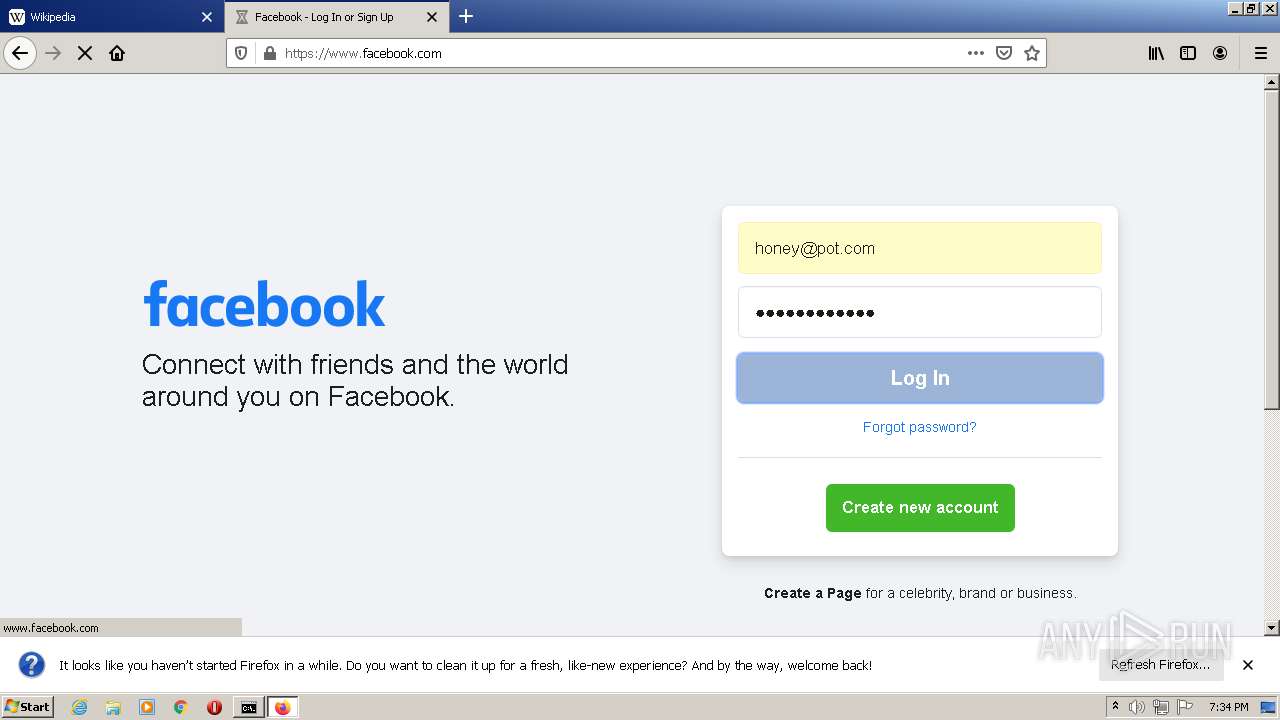Image resolution: width=1280 pixels, height=720 pixels.
Task: Launch Chrome from the taskbar
Action: 181,707
